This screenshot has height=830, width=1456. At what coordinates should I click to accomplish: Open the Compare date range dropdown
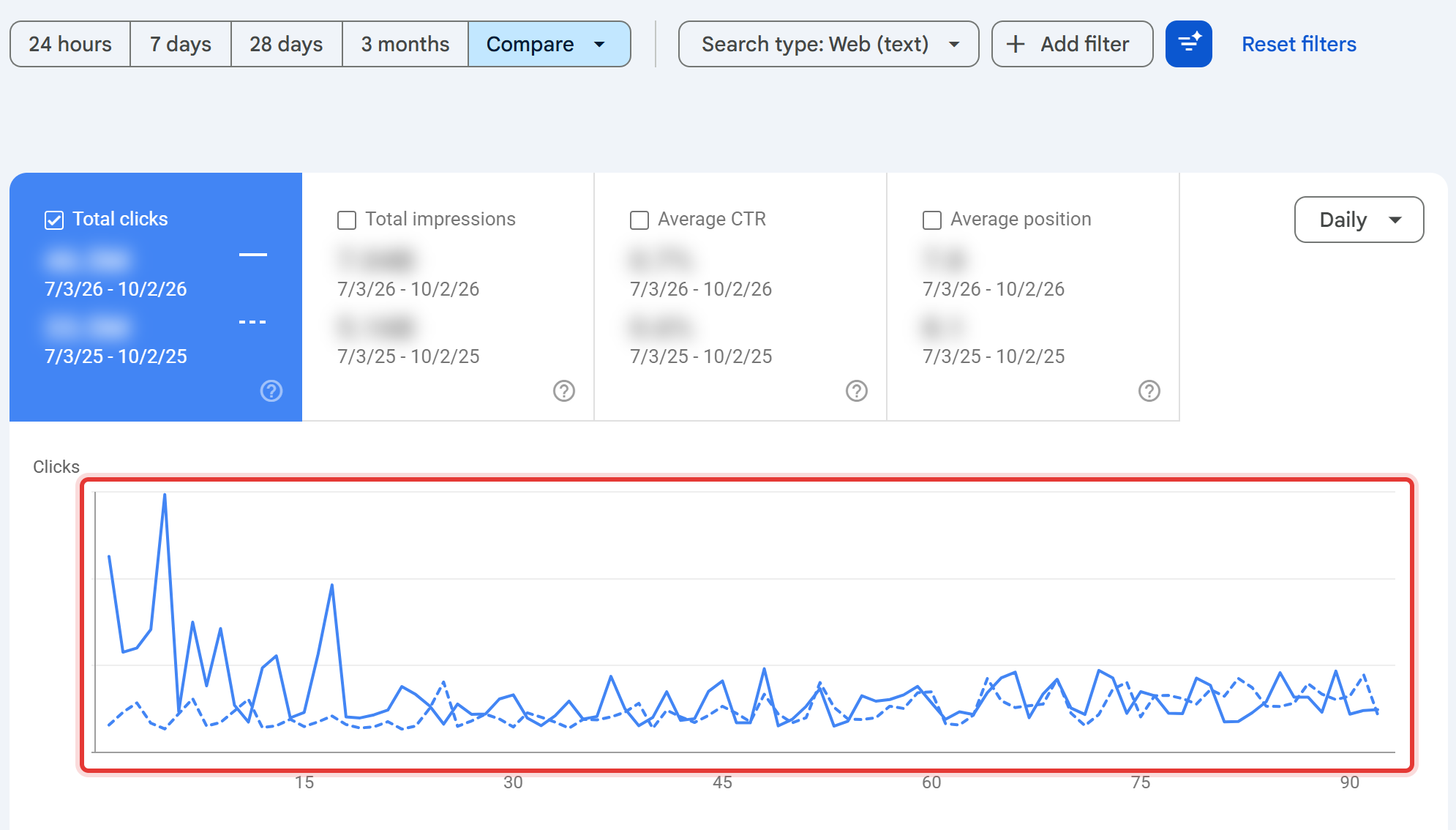click(549, 44)
